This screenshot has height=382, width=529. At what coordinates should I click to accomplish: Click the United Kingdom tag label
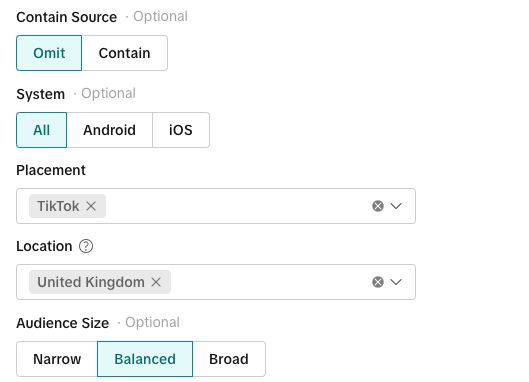[x=91, y=282]
